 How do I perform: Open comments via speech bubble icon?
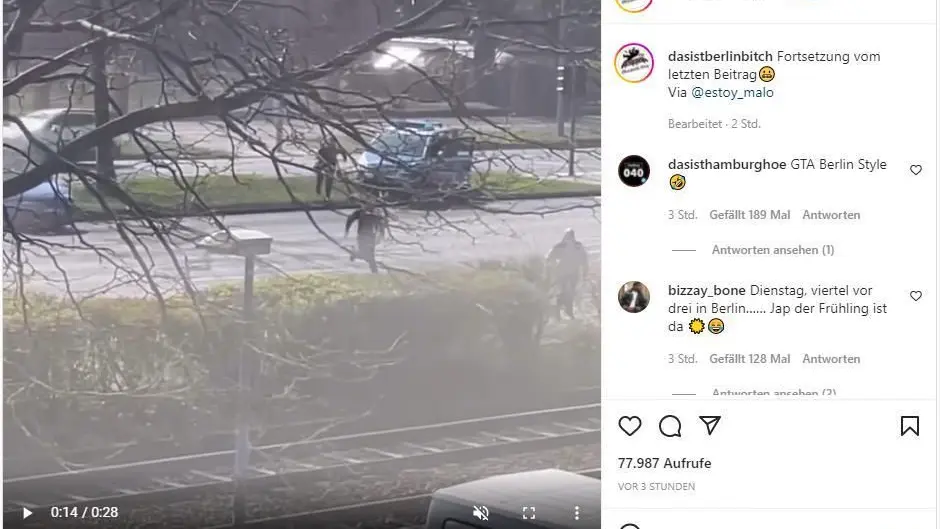[x=670, y=426]
